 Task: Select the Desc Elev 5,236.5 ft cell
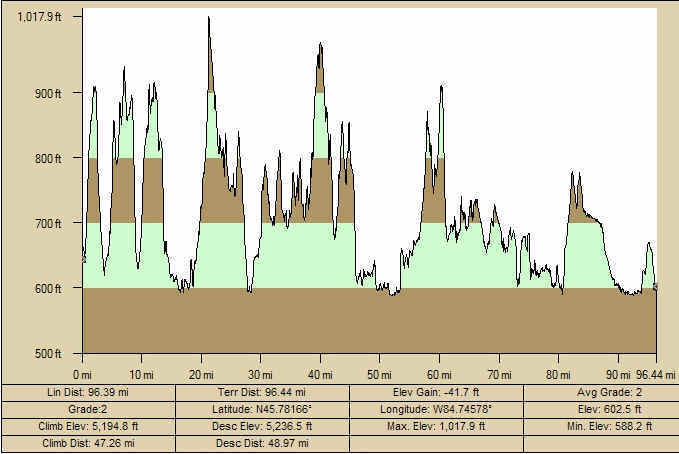[x=262, y=425]
